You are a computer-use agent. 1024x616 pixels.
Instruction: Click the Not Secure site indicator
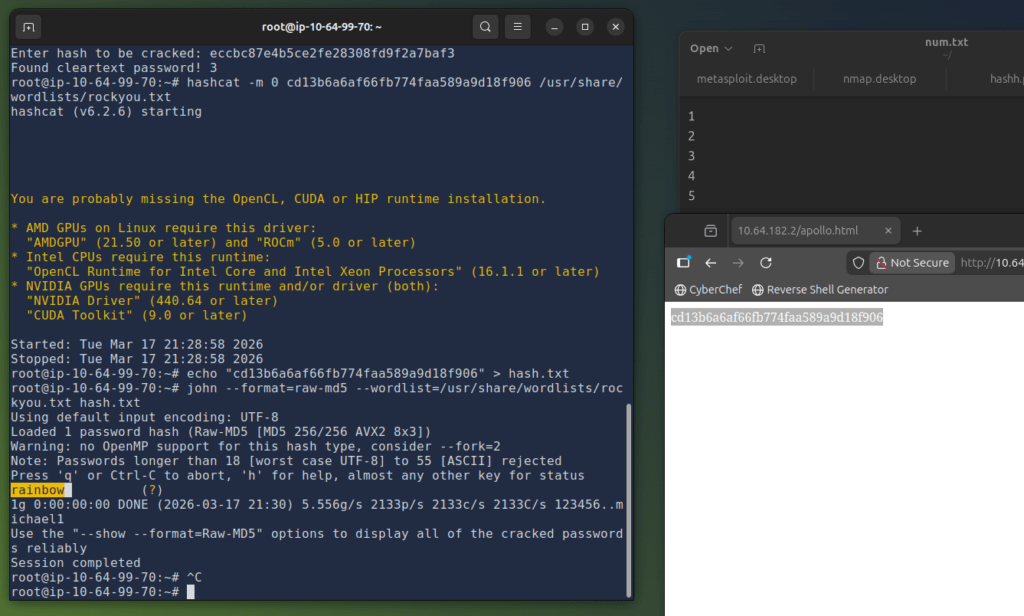click(x=912, y=263)
